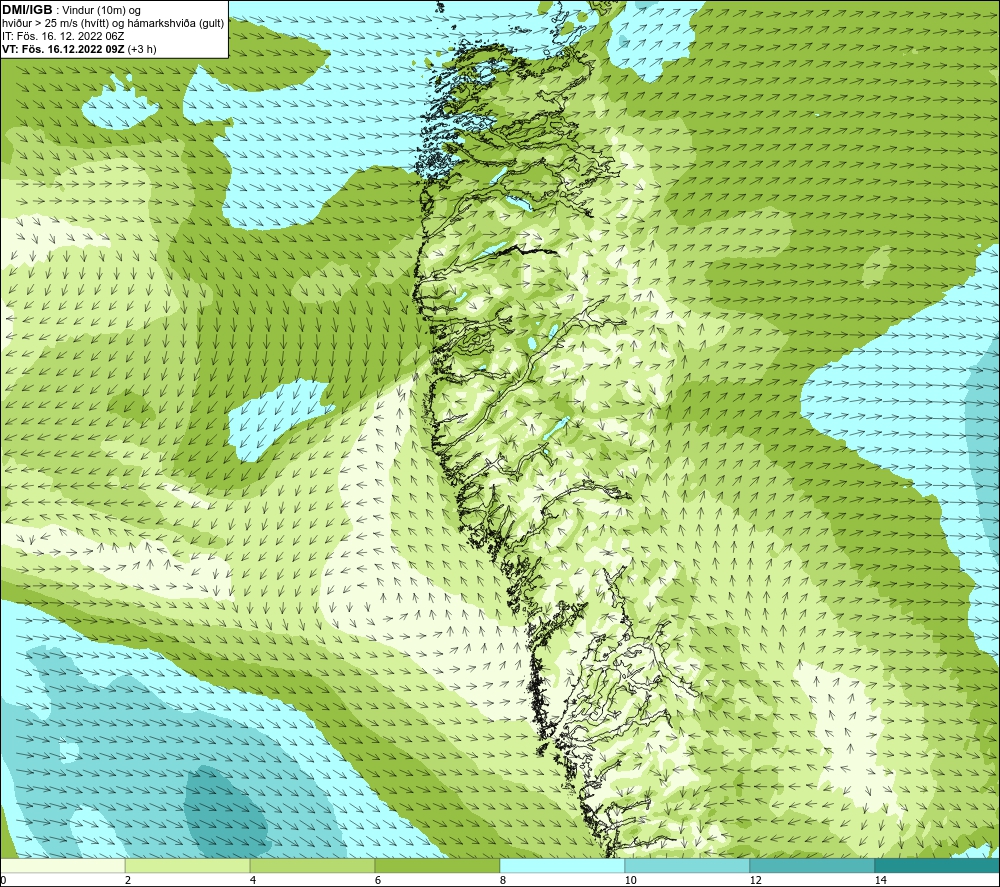Click the "VT: Fös. 16.12.2022 09Z (+3 h)" line
1000x887 pixels.
point(79,49)
